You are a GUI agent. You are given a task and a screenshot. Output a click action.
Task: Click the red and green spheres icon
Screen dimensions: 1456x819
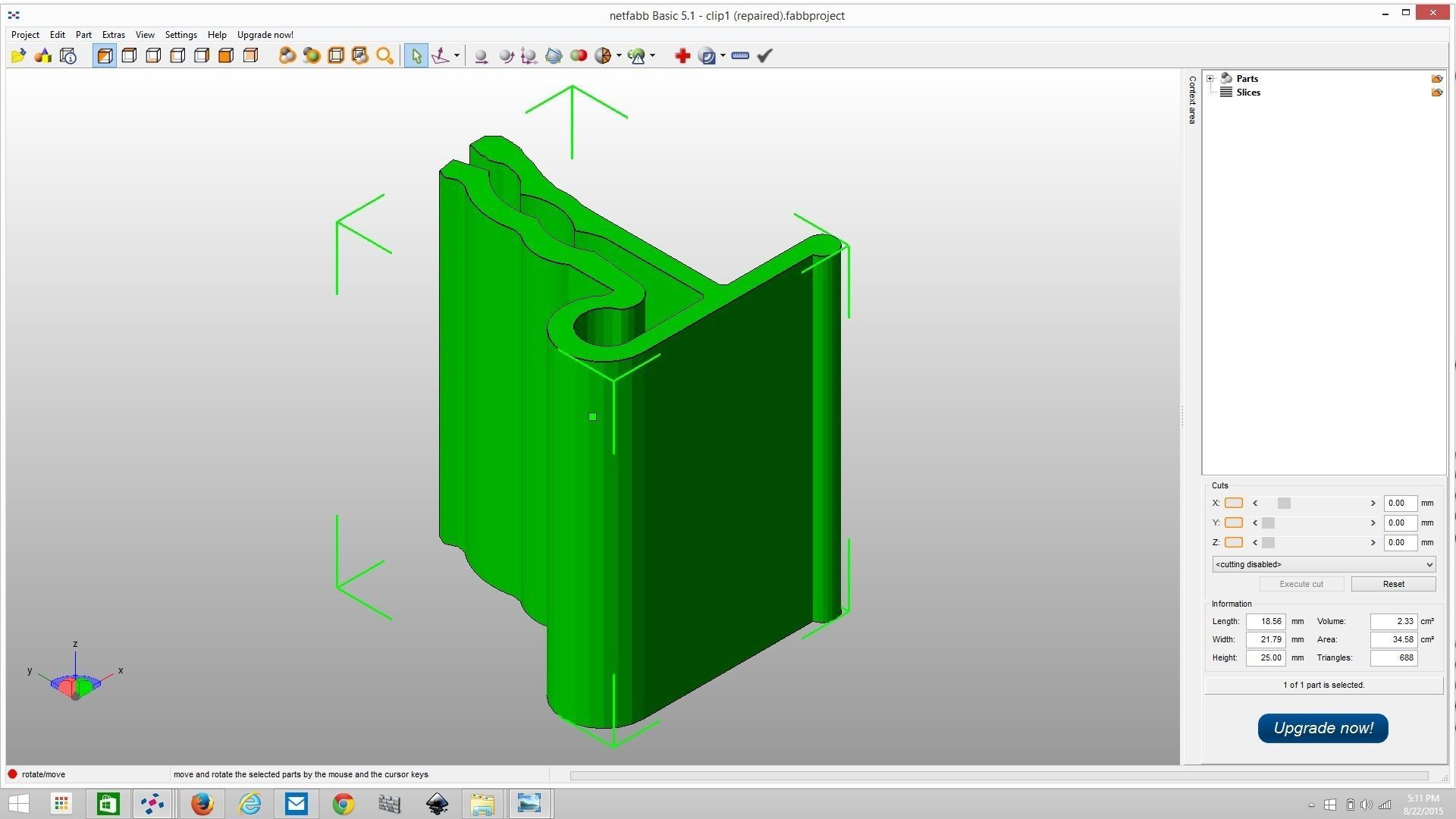[579, 55]
